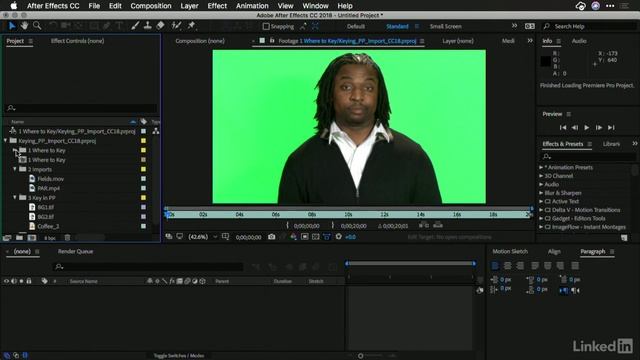640x360 pixels.
Task: Click the Set In point bracket
Action: (287, 225)
